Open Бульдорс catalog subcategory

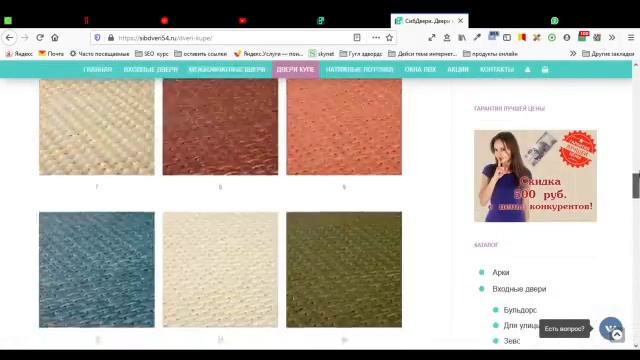520,310
